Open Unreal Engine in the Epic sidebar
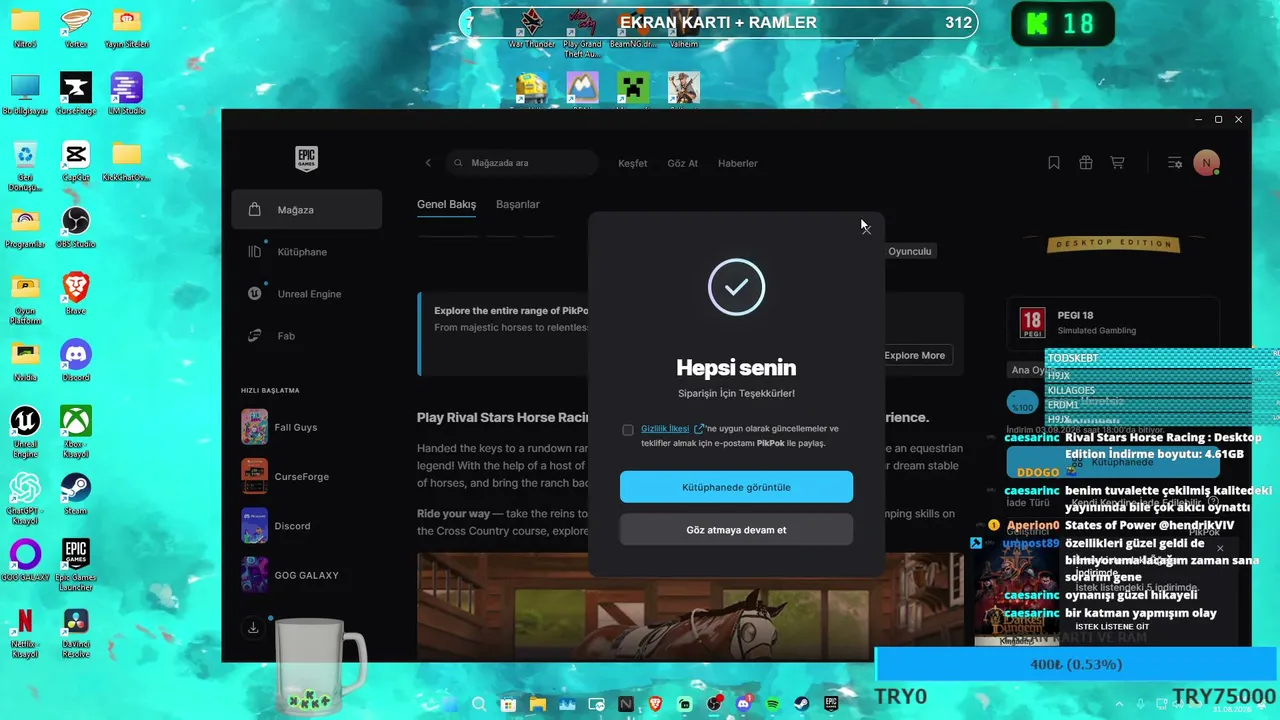This screenshot has width=1280, height=720. (306, 294)
